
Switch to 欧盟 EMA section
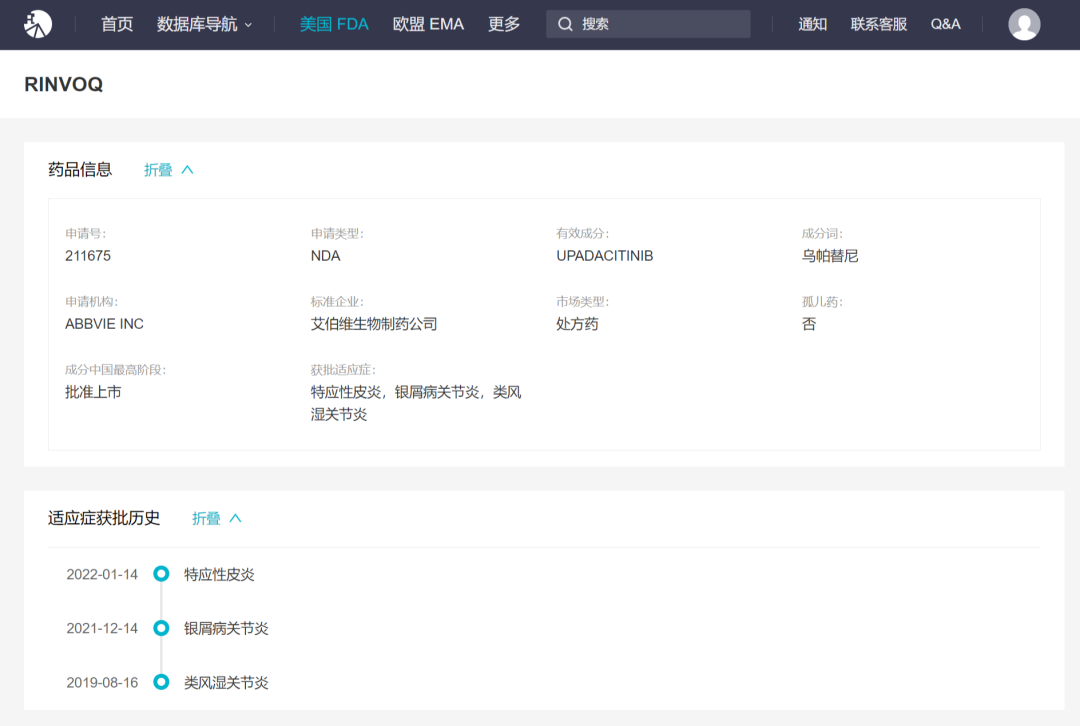tap(428, 24)
